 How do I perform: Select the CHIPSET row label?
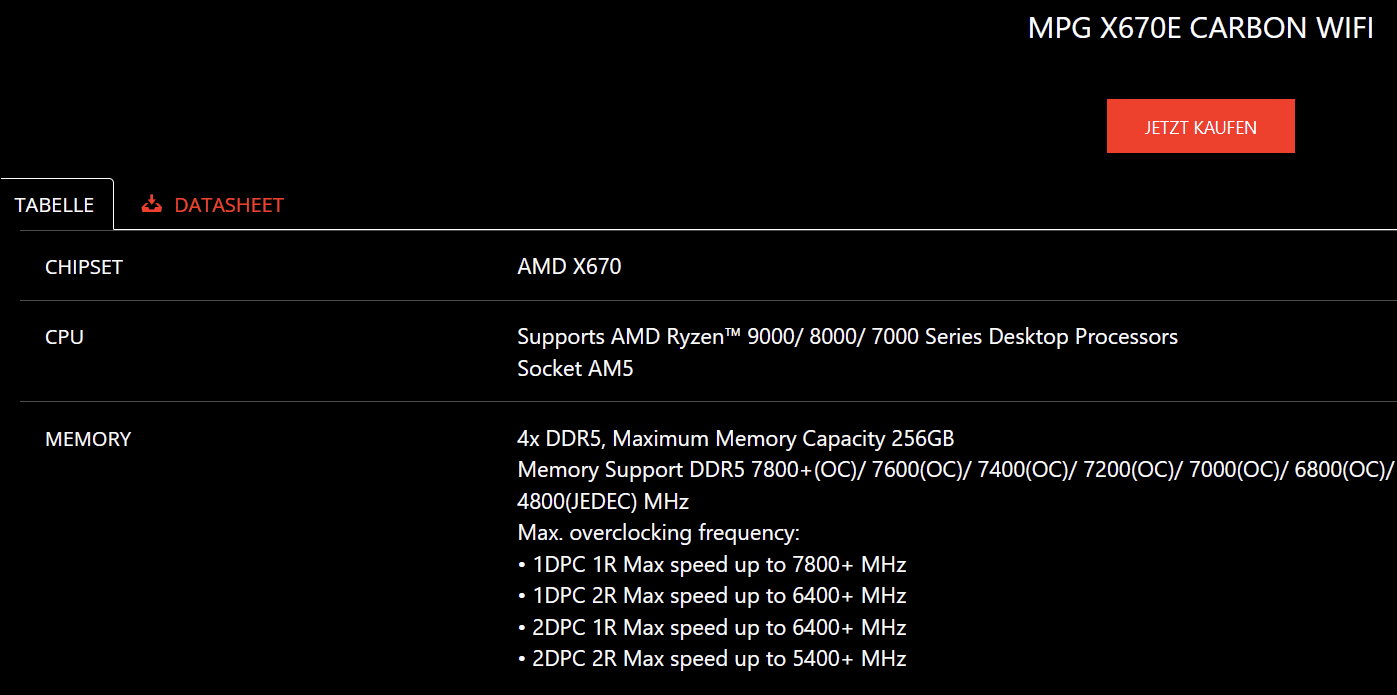[84, 267]
